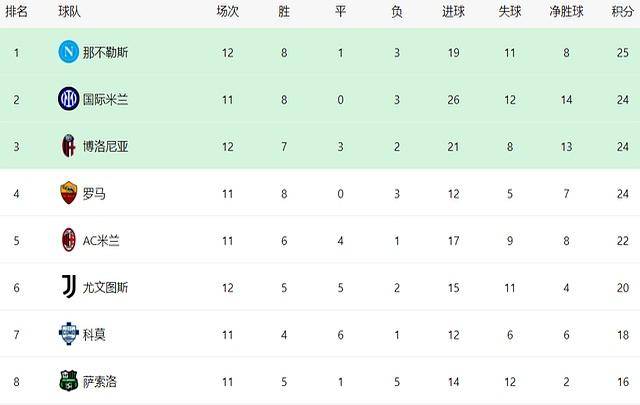Open the 尤文图斯 team page
The image size is (640, 405).
coord(106,288)
